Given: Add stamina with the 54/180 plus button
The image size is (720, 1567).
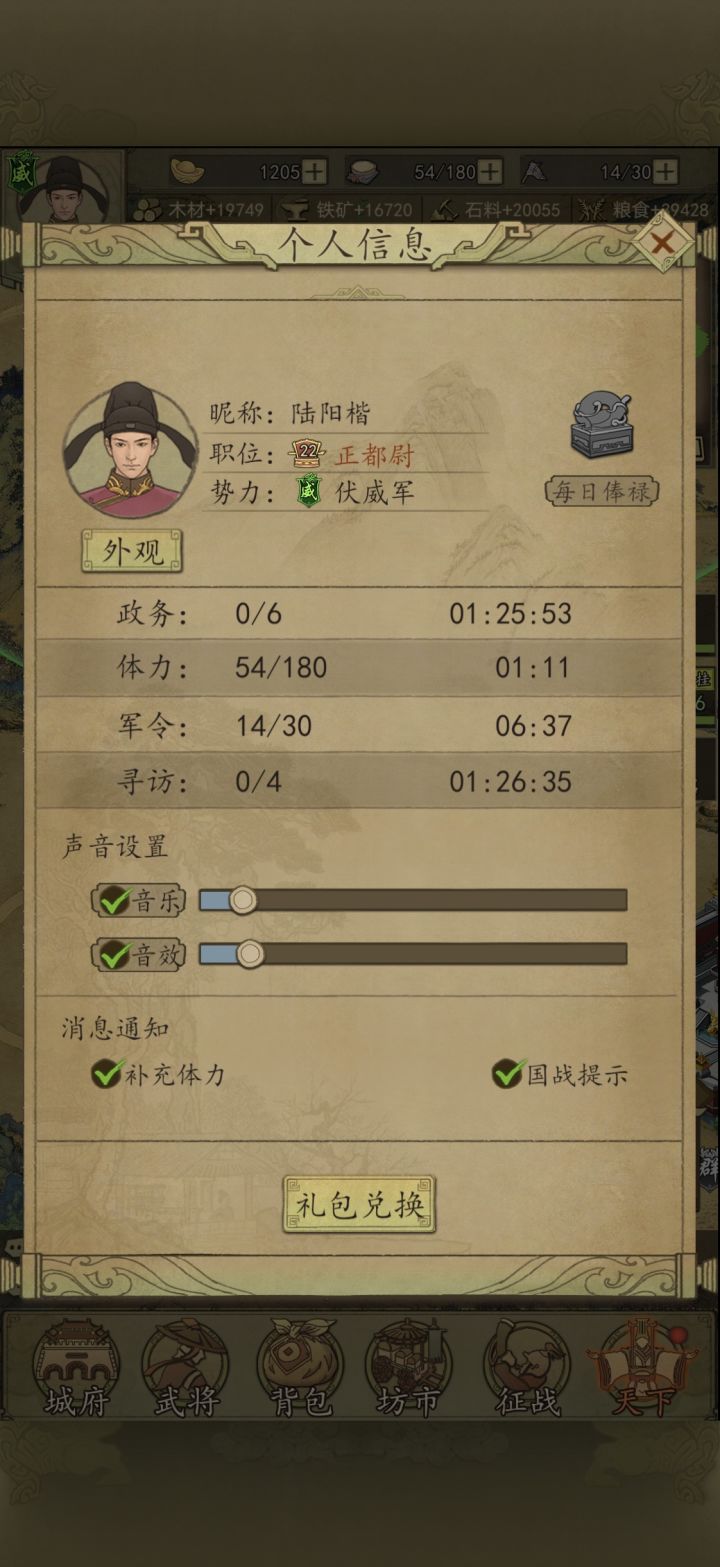Looking at the screenshot, I should tap(490, 171).
